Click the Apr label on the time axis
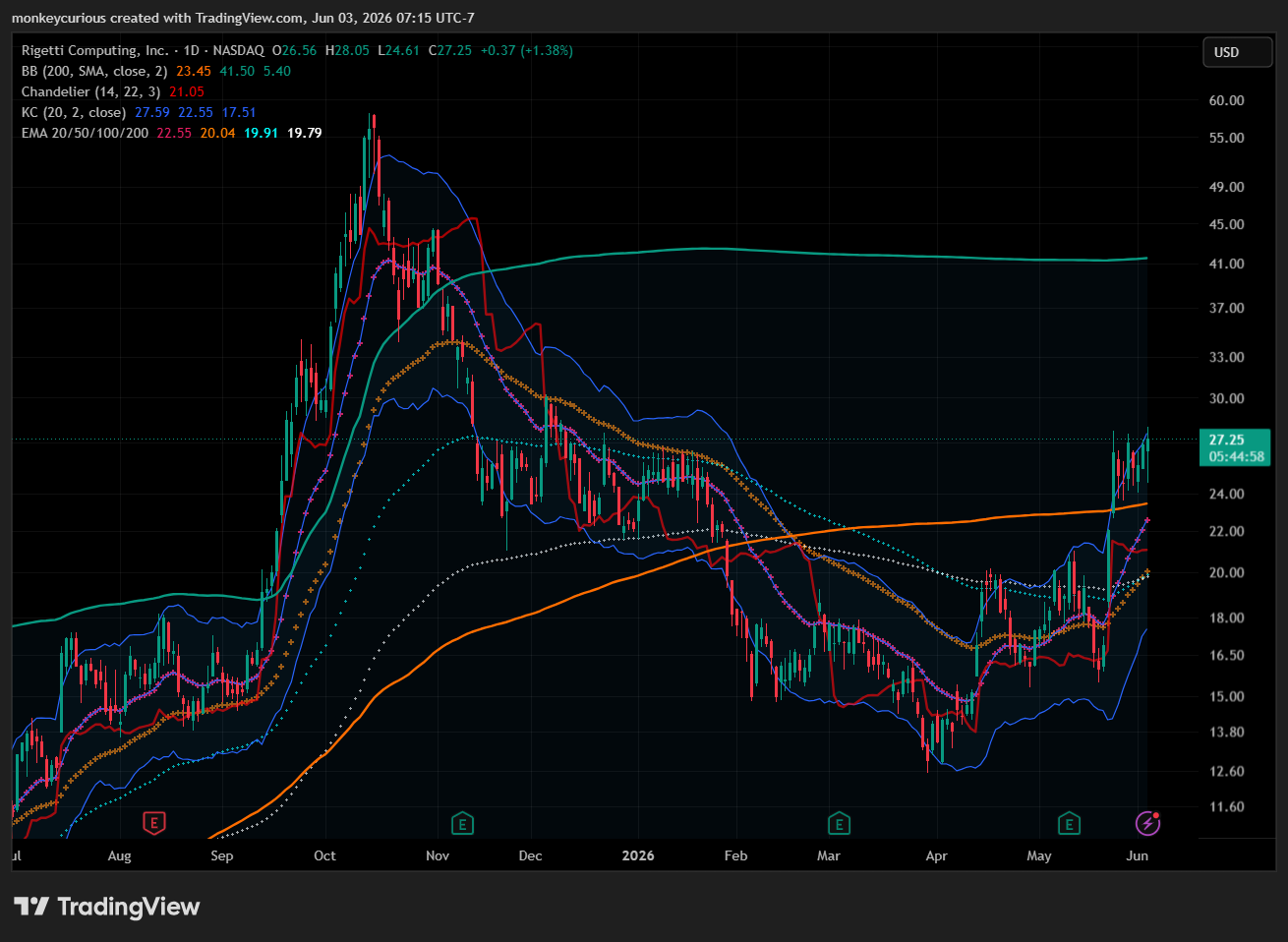 [936, 855]
